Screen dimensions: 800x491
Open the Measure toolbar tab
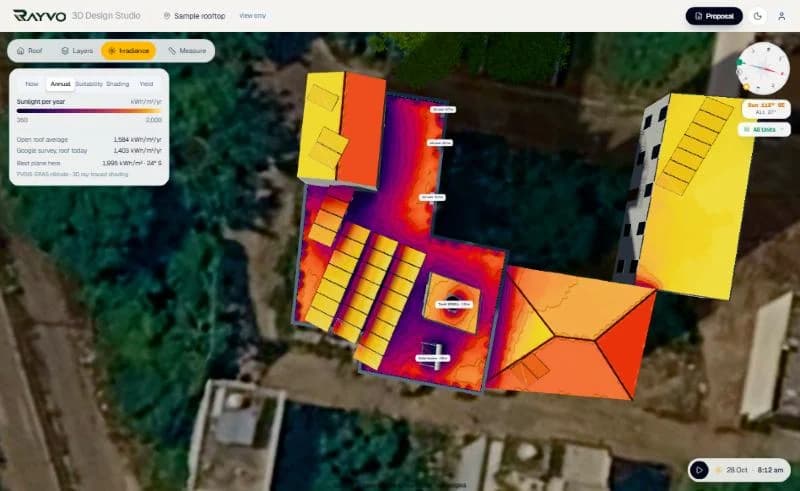[187, 51]
